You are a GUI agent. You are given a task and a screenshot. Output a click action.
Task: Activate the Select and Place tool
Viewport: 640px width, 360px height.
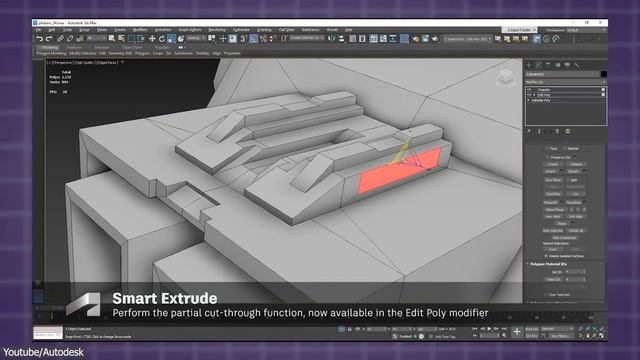click(180, 39)
